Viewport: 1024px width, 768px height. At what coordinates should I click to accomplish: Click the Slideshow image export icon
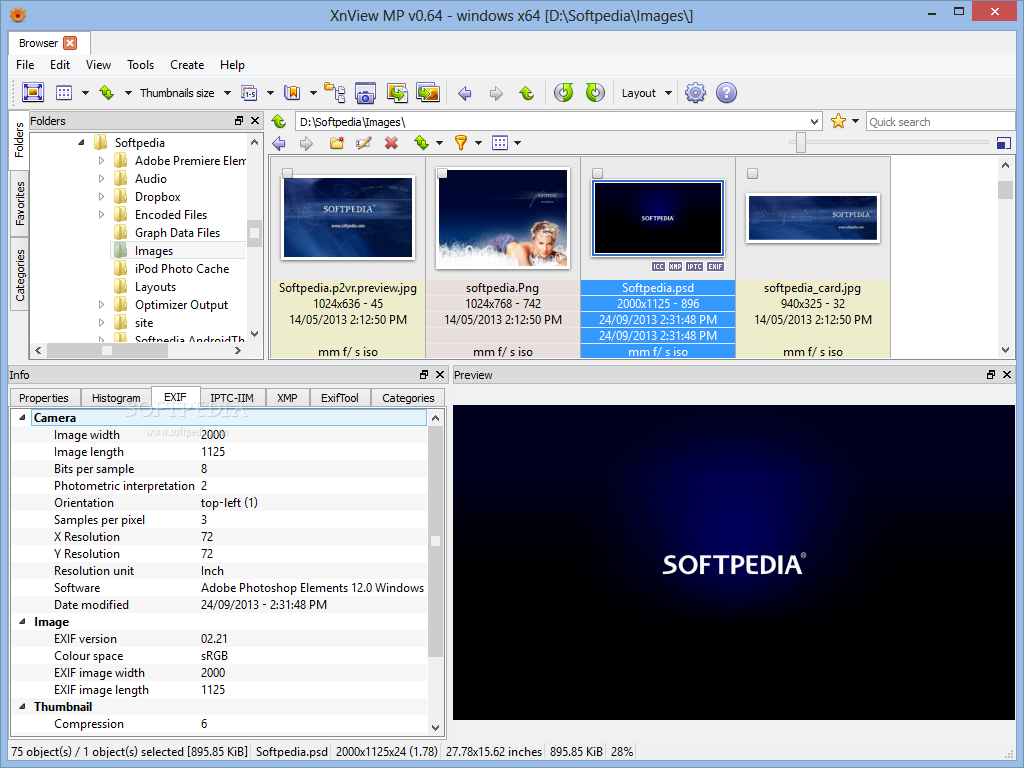(x=428, y=93)
